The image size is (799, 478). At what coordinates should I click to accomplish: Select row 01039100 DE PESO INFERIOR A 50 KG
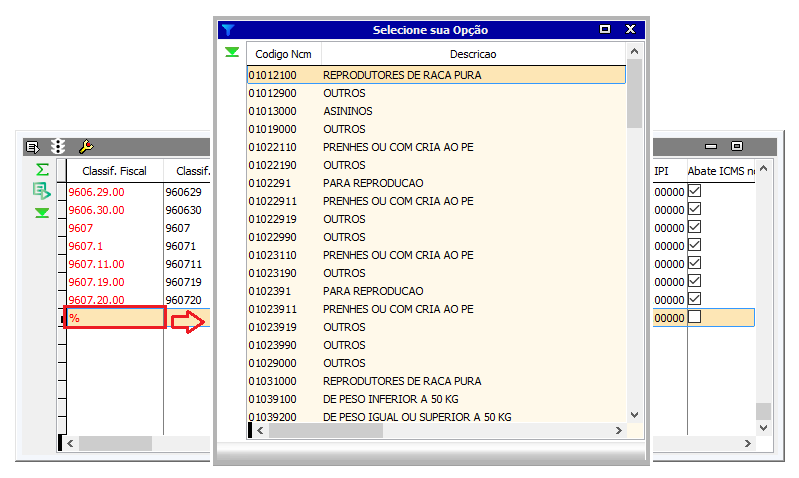pyautogui.click(x=436, y=399)
